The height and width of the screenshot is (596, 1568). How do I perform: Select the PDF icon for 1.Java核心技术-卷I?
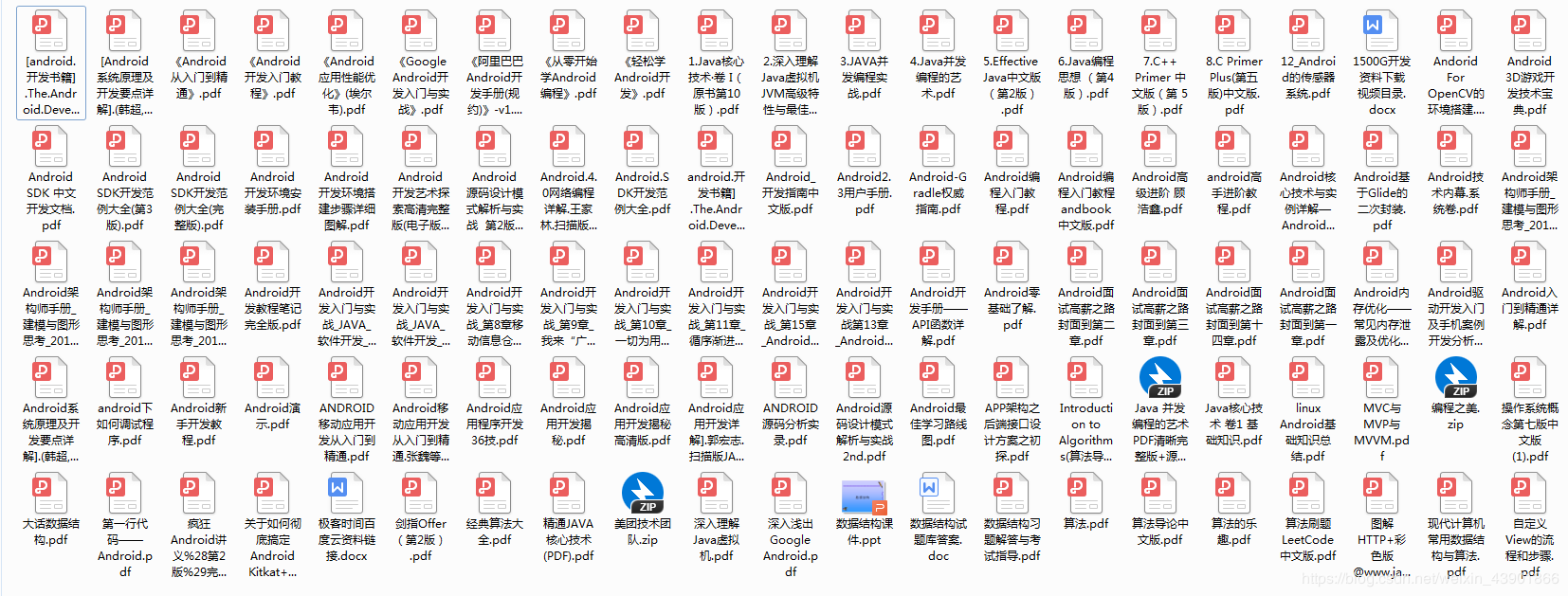[717, 30]
